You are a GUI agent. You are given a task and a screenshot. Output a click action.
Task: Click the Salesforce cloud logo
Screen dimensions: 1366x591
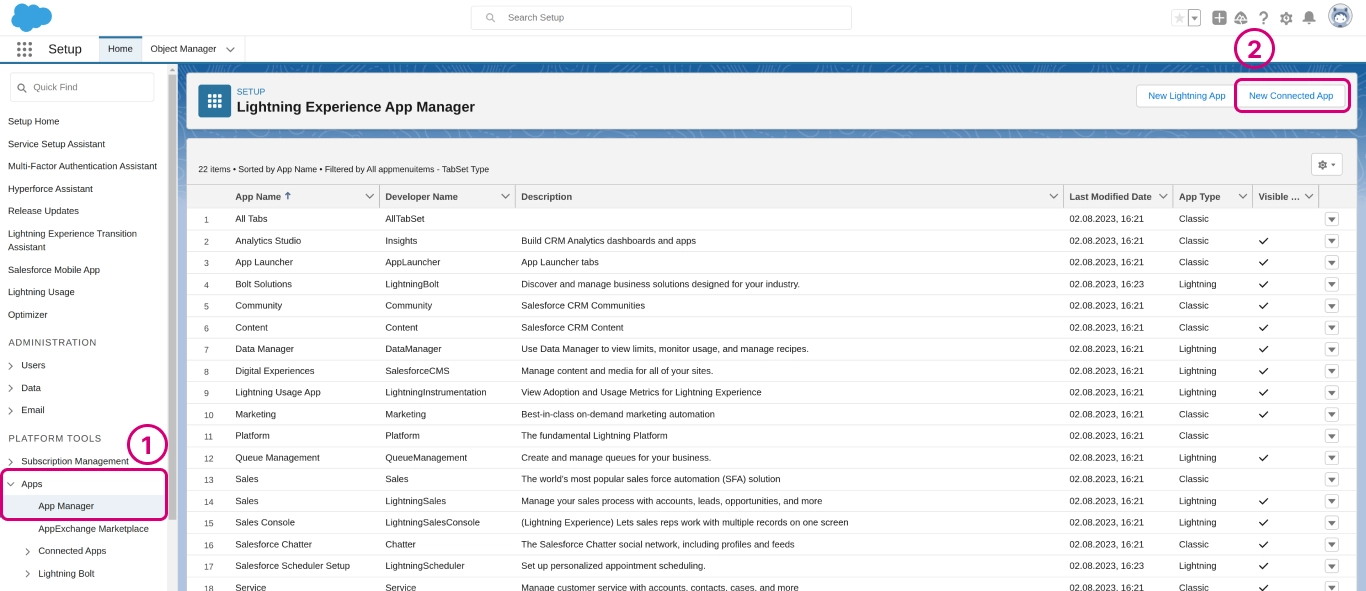click(x=31, y=17)
